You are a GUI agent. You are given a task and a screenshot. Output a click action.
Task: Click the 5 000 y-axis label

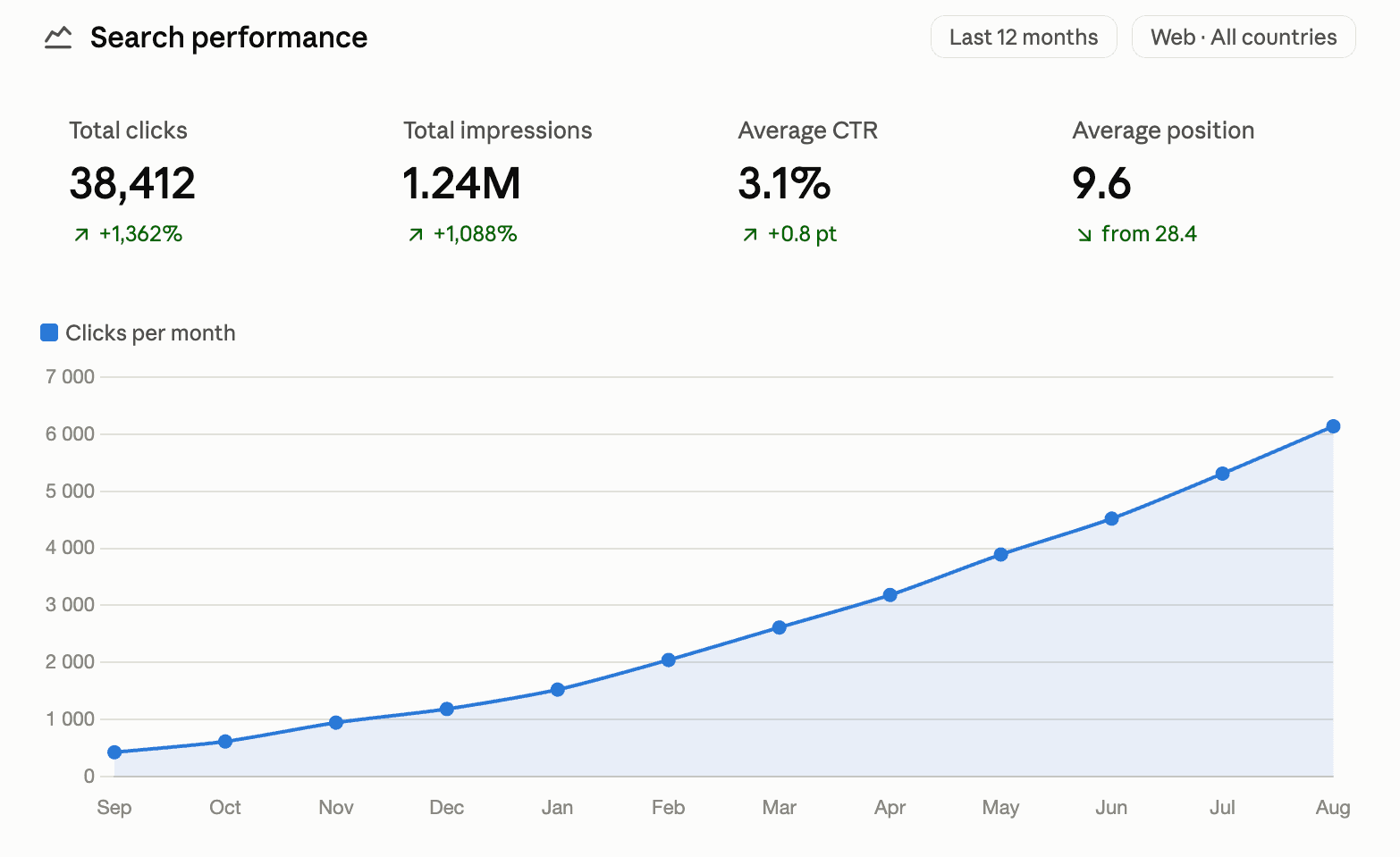(x=70, y=492)
